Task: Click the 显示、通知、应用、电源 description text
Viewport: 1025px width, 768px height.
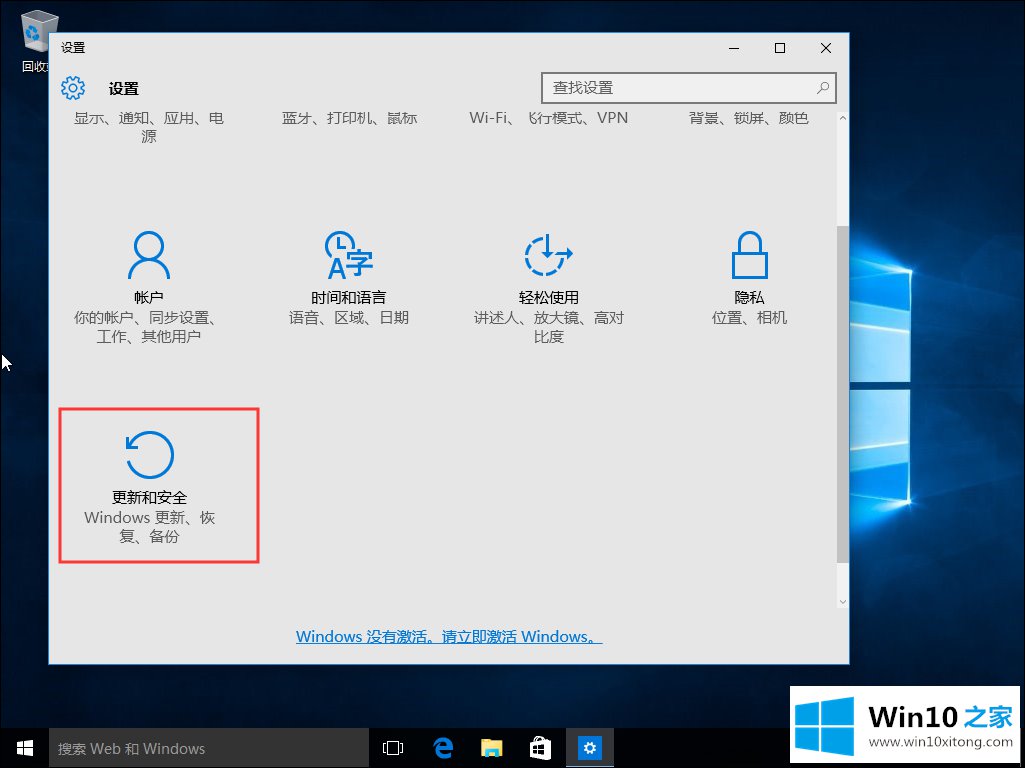Action: [x=149, y=127]
